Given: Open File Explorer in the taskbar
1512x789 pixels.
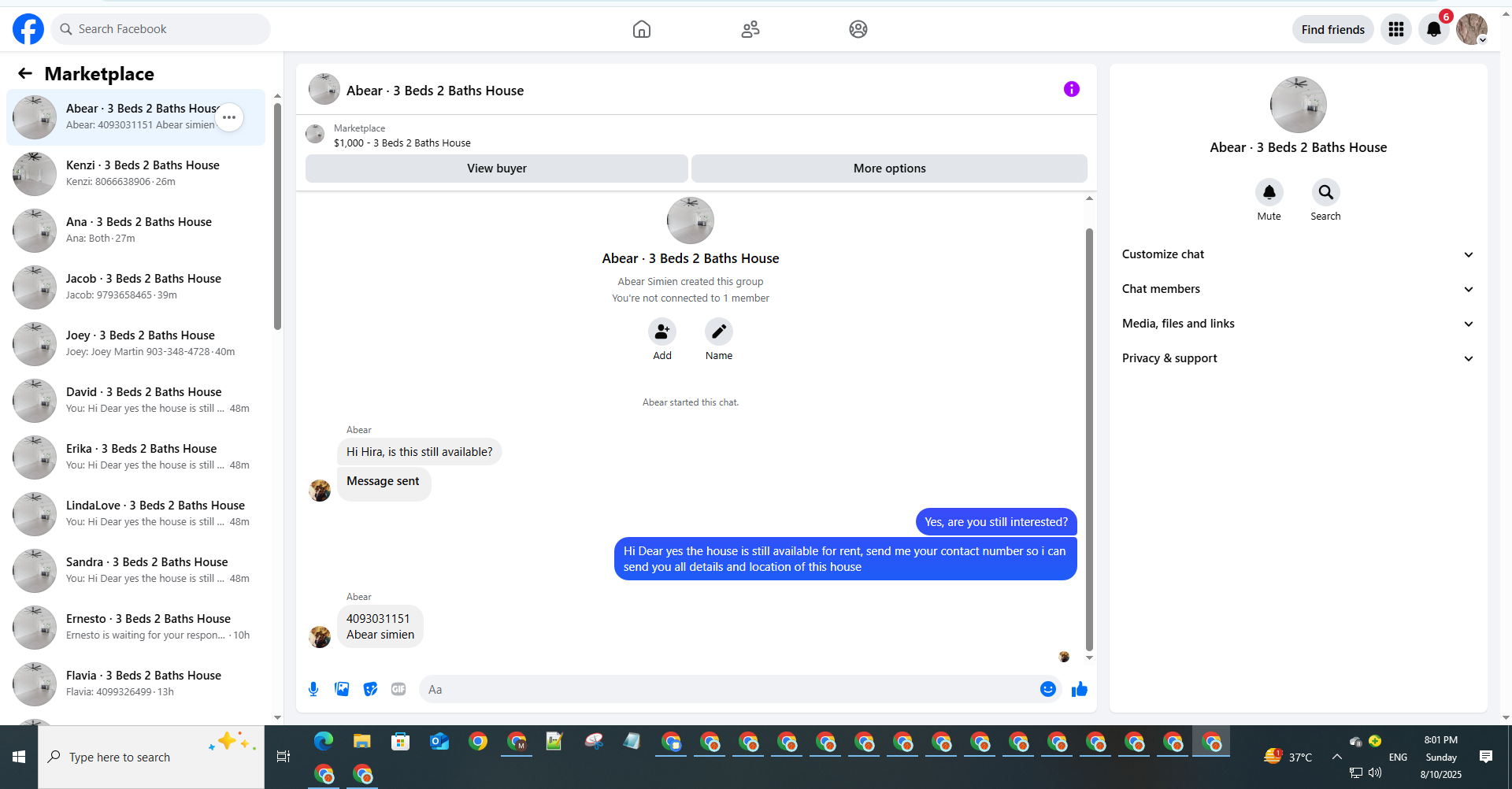Looking at the screenshot, I should coord(361,741).
